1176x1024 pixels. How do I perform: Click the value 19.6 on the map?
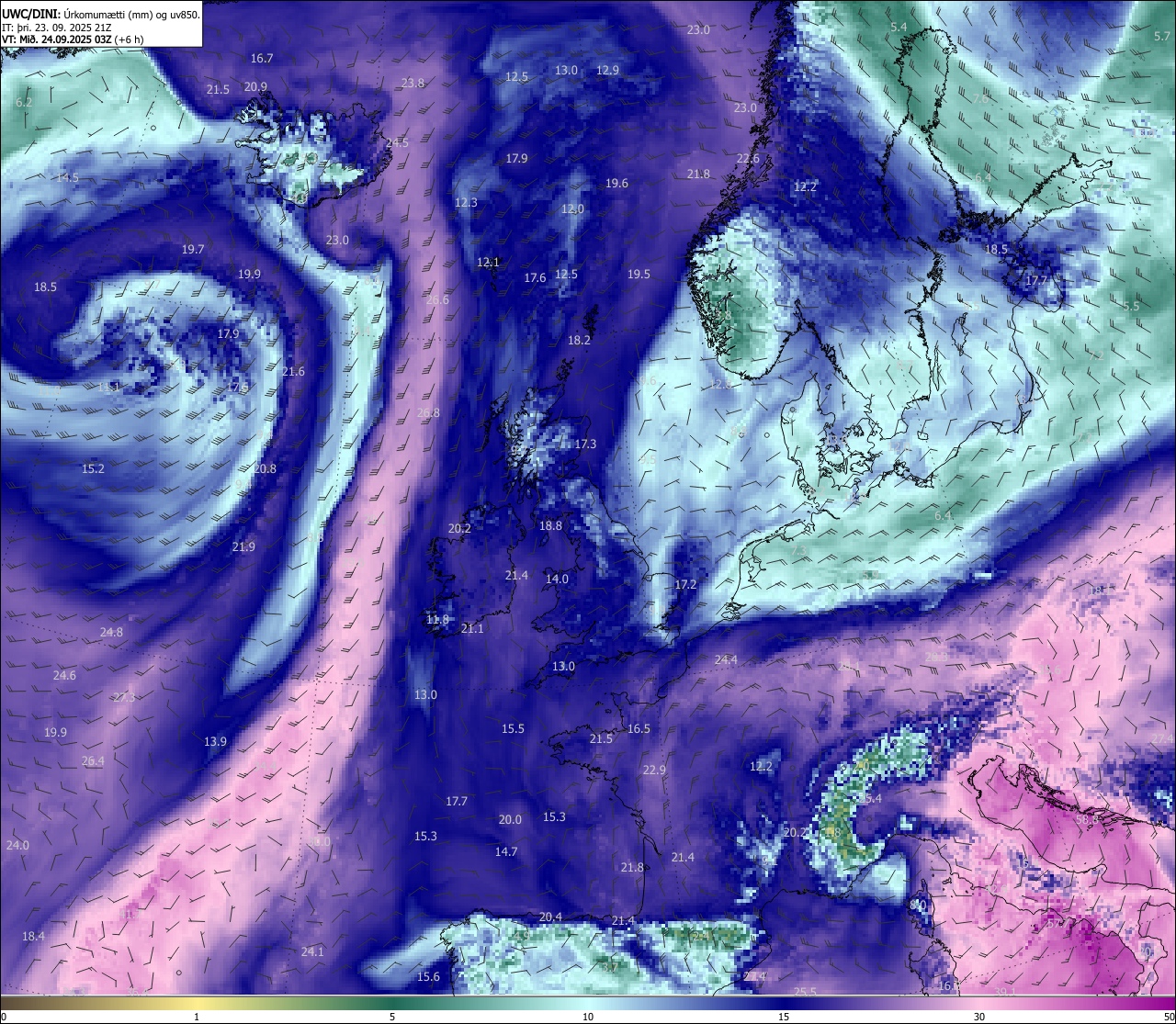616,184
